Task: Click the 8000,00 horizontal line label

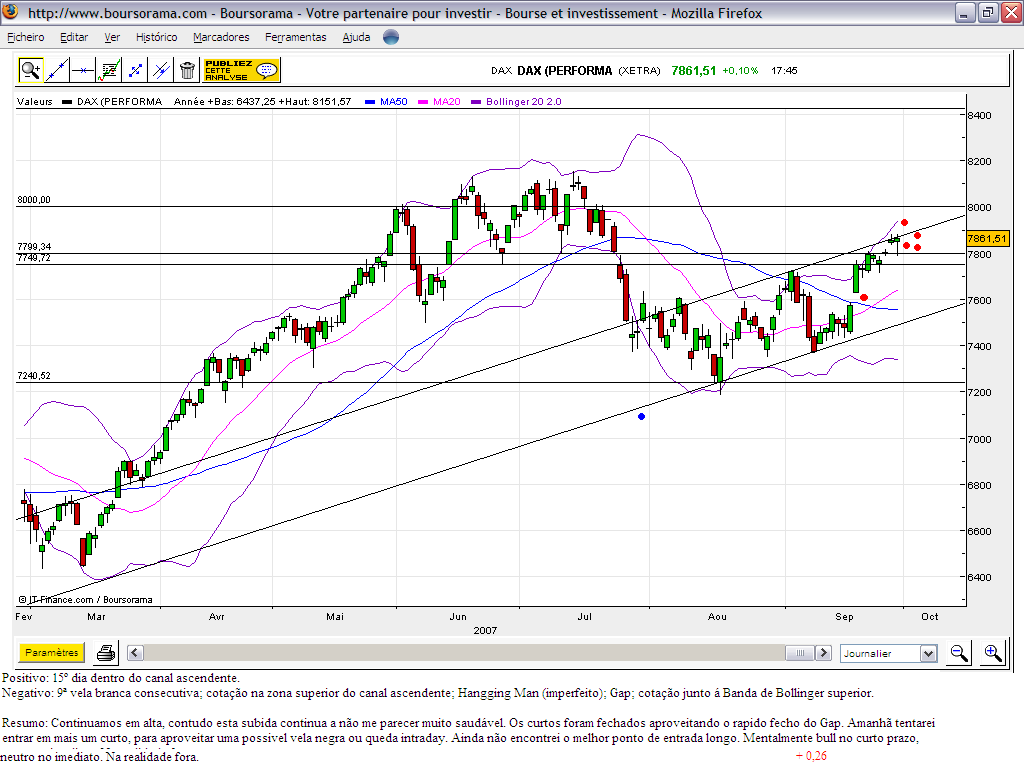Action: click(34, 200)
